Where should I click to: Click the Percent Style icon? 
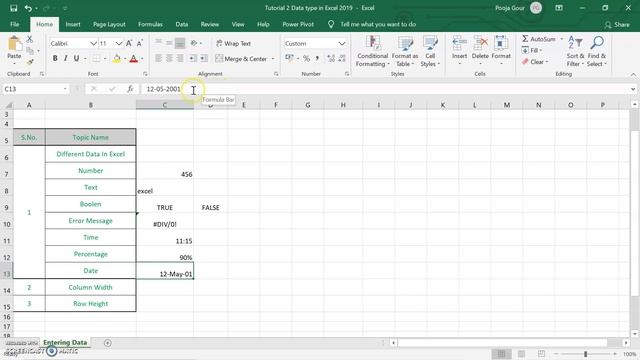(x=307, y=59)
